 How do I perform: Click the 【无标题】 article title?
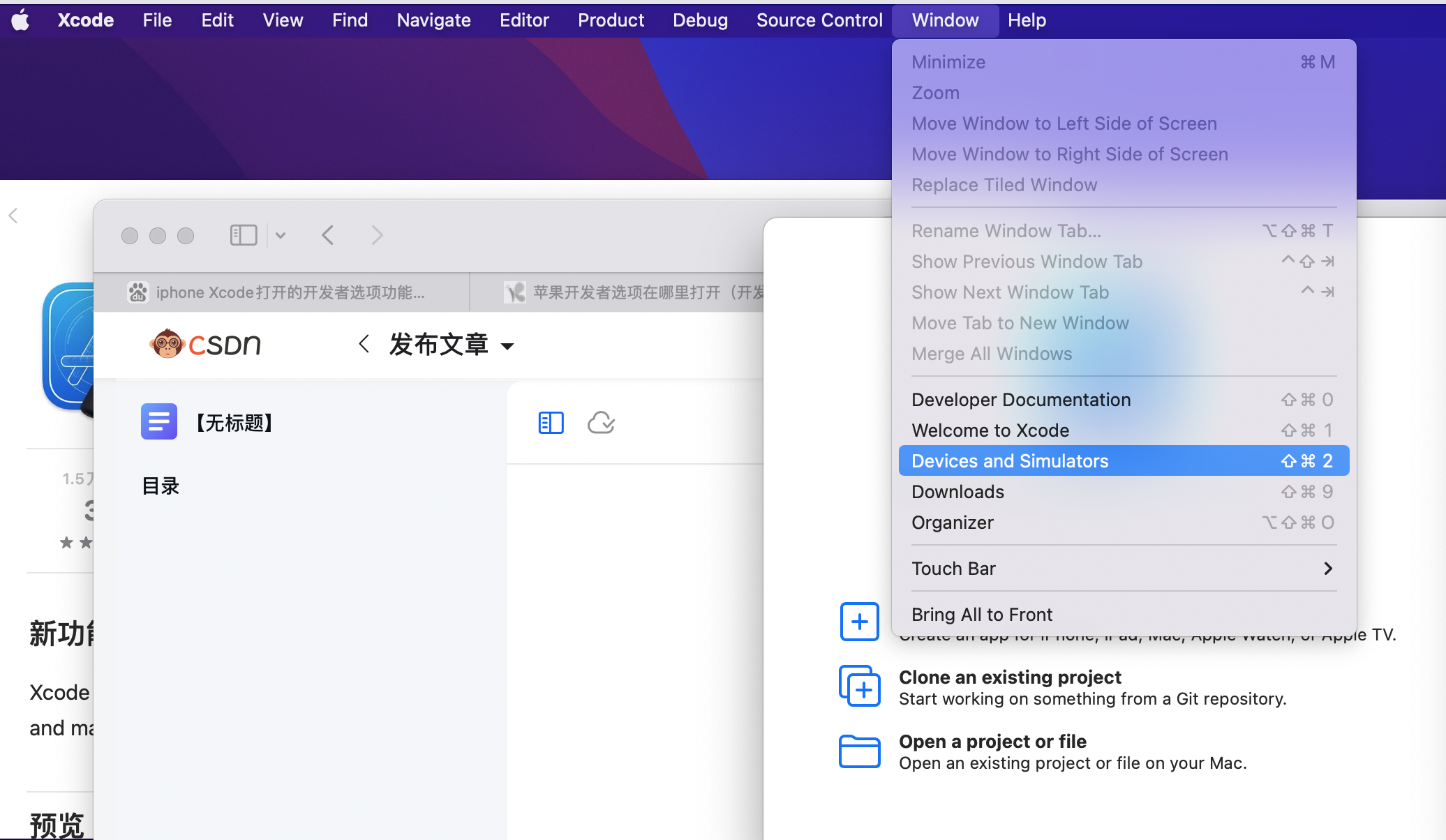(234, 423)
